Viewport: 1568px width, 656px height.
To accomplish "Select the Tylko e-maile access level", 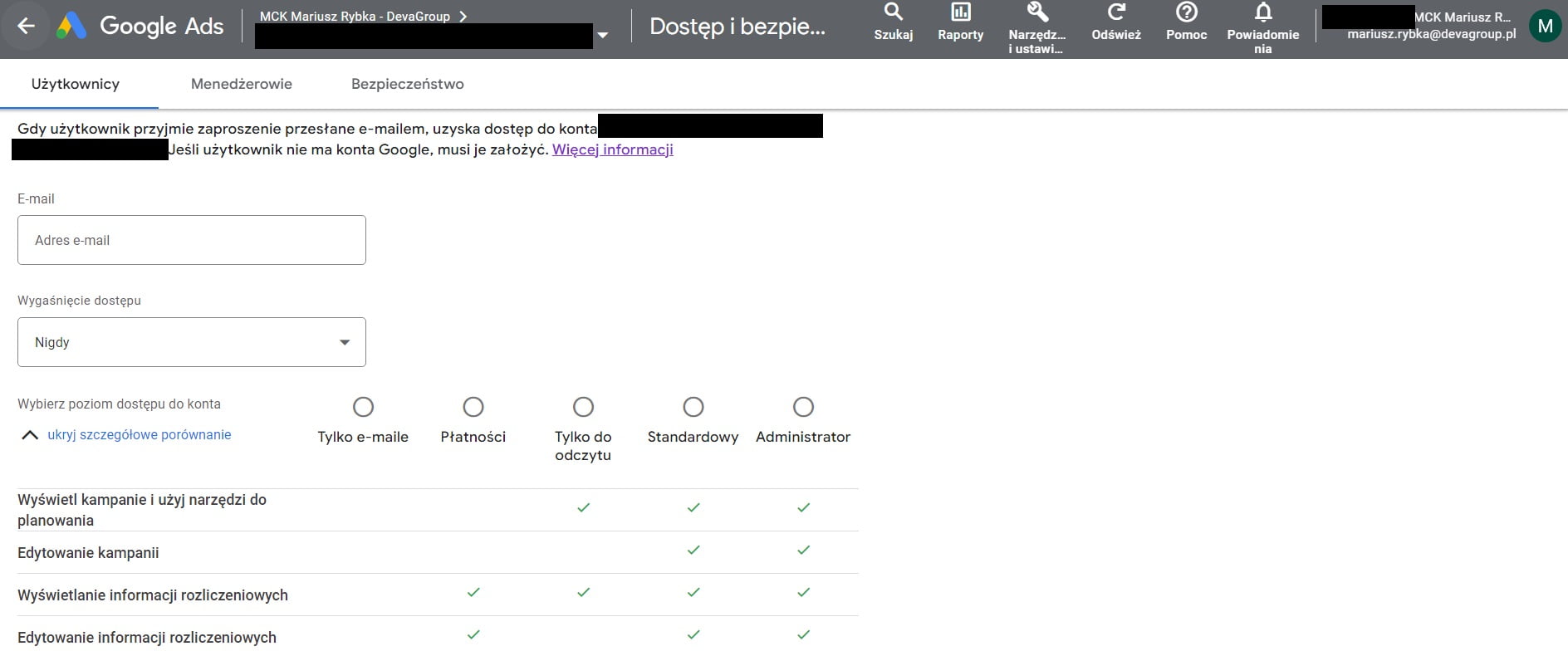I will [x=363, y=407].
